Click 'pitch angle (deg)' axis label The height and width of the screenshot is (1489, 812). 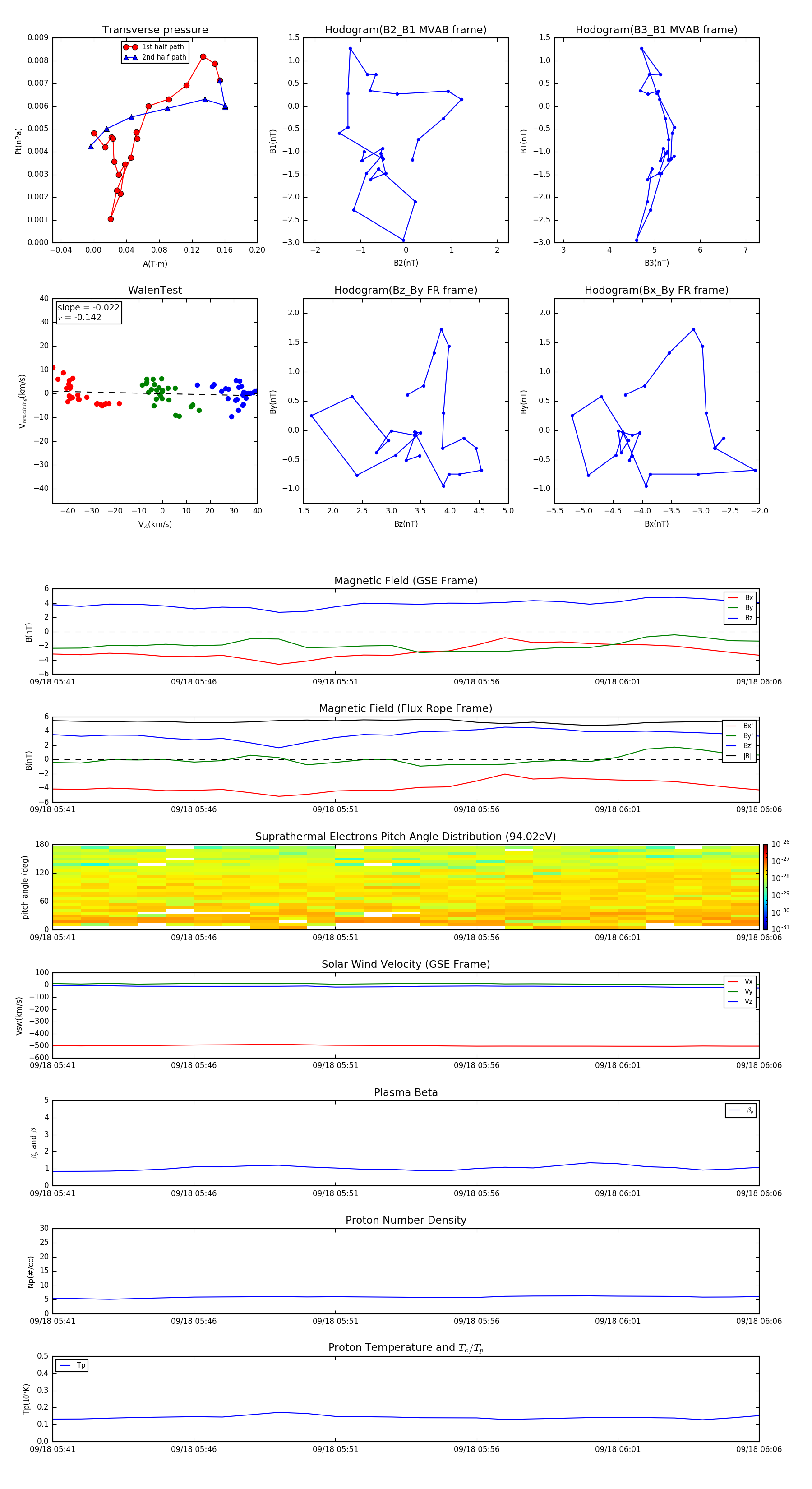(x=25, y=887)
